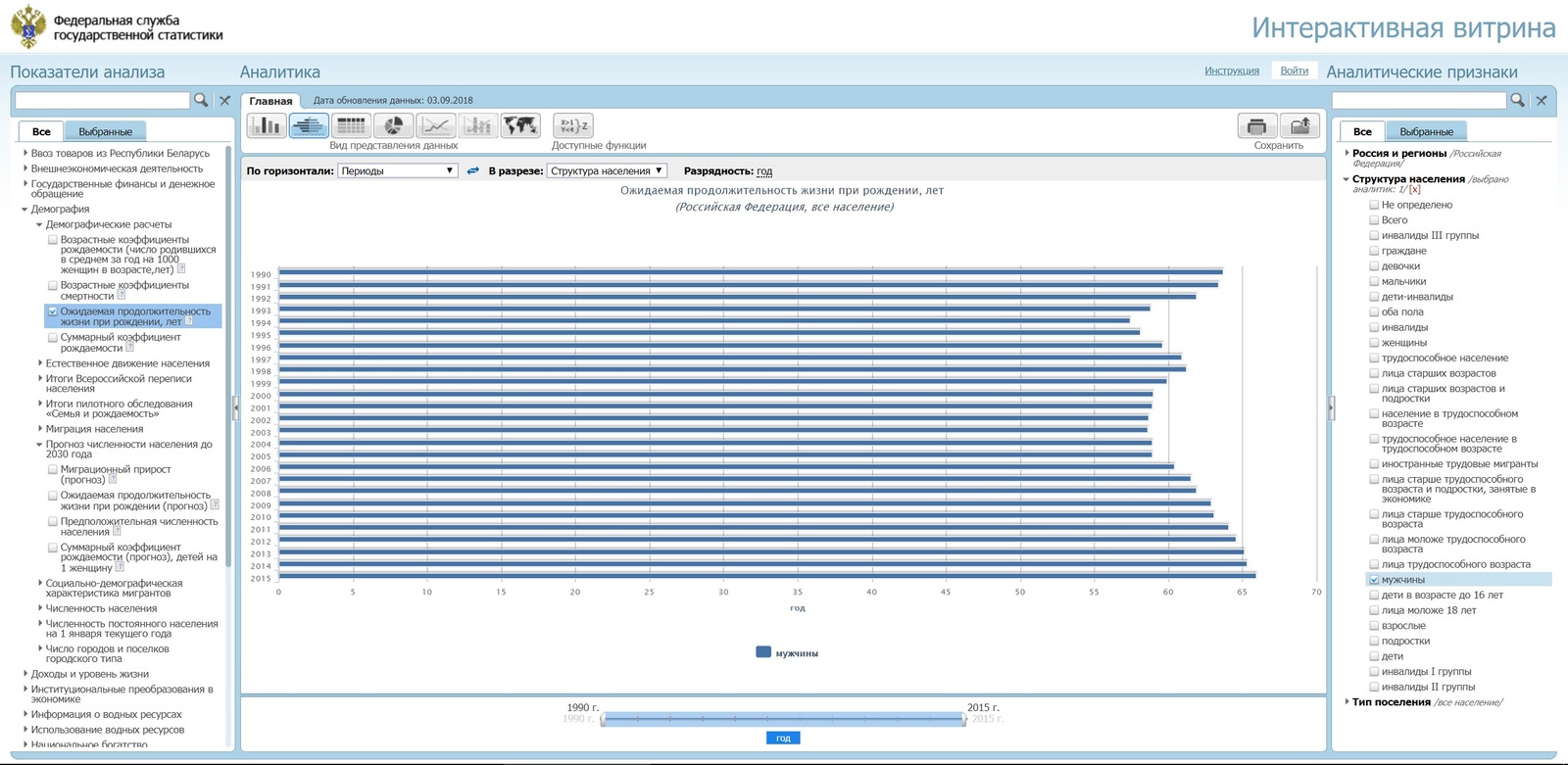The width and height of the screenshot is (1568, 765).
Task: Switch to vertical column chart view
Action: [267, 125]
